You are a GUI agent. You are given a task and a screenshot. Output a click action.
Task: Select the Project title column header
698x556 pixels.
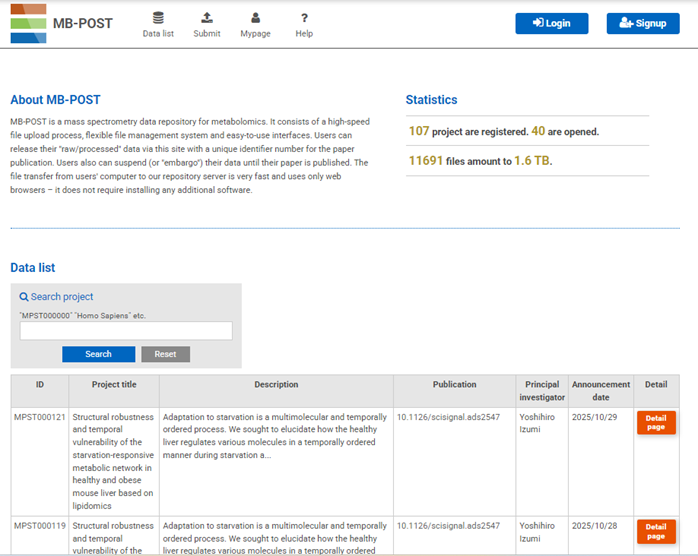[x=114, y=384]
